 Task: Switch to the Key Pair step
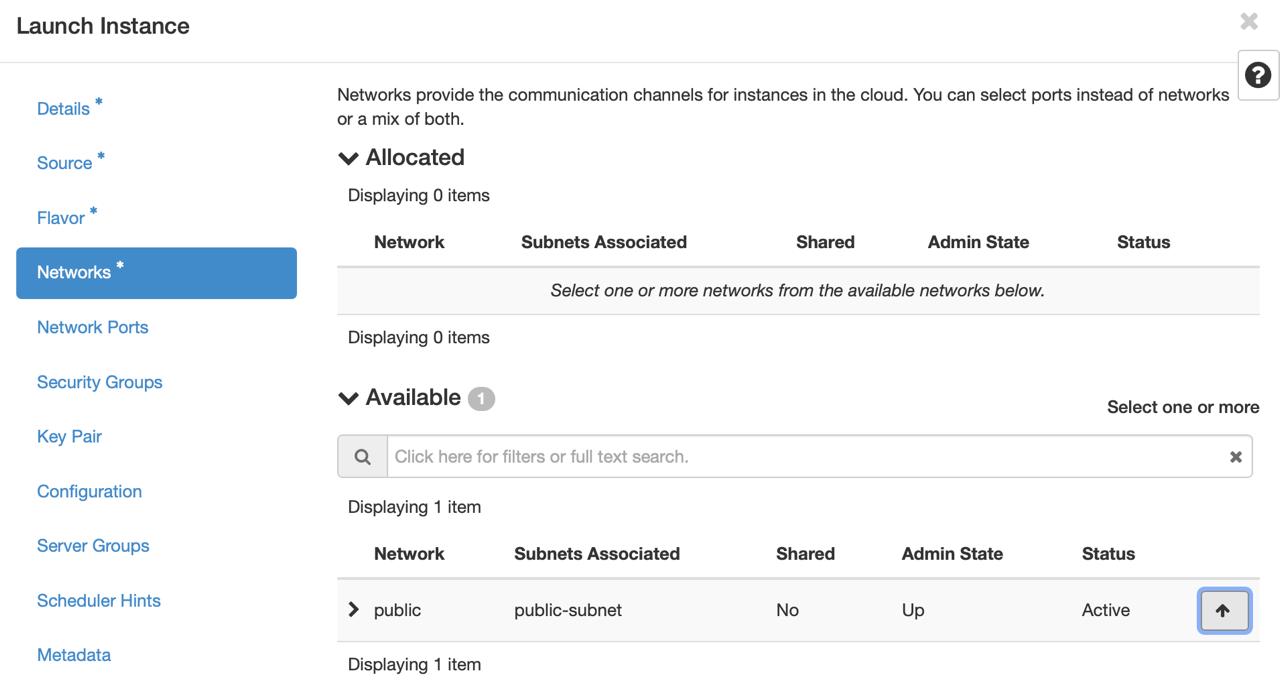[x=68, y=436]
